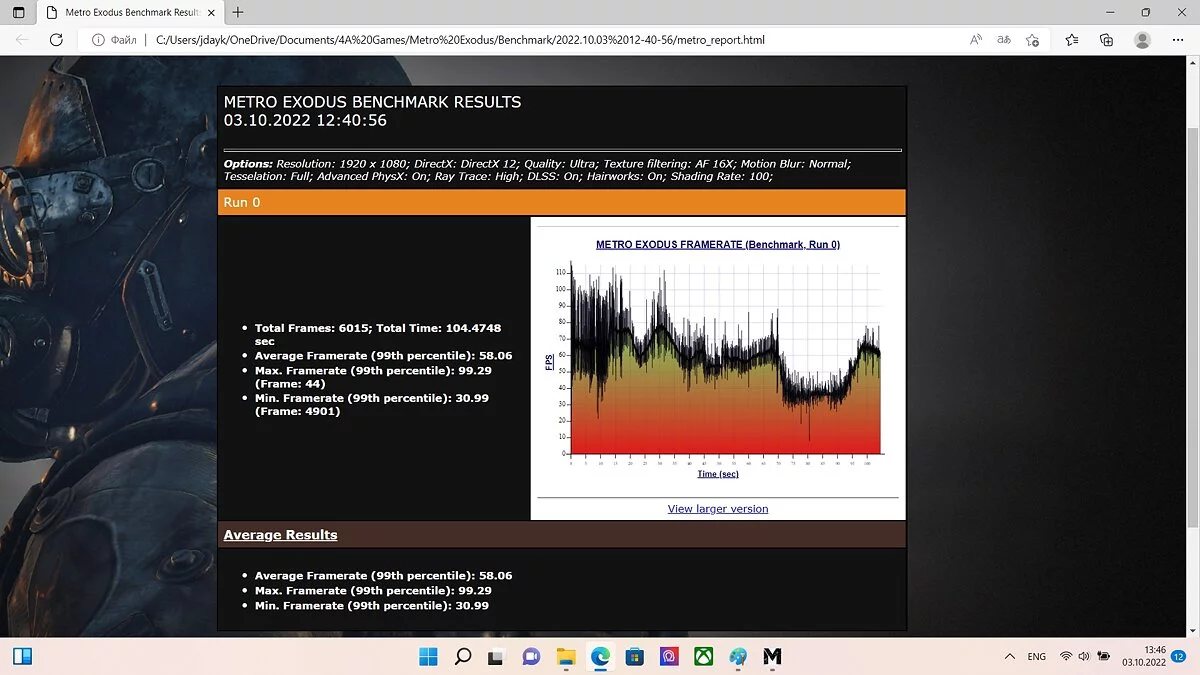Open taskbar Search

point(463,657)
